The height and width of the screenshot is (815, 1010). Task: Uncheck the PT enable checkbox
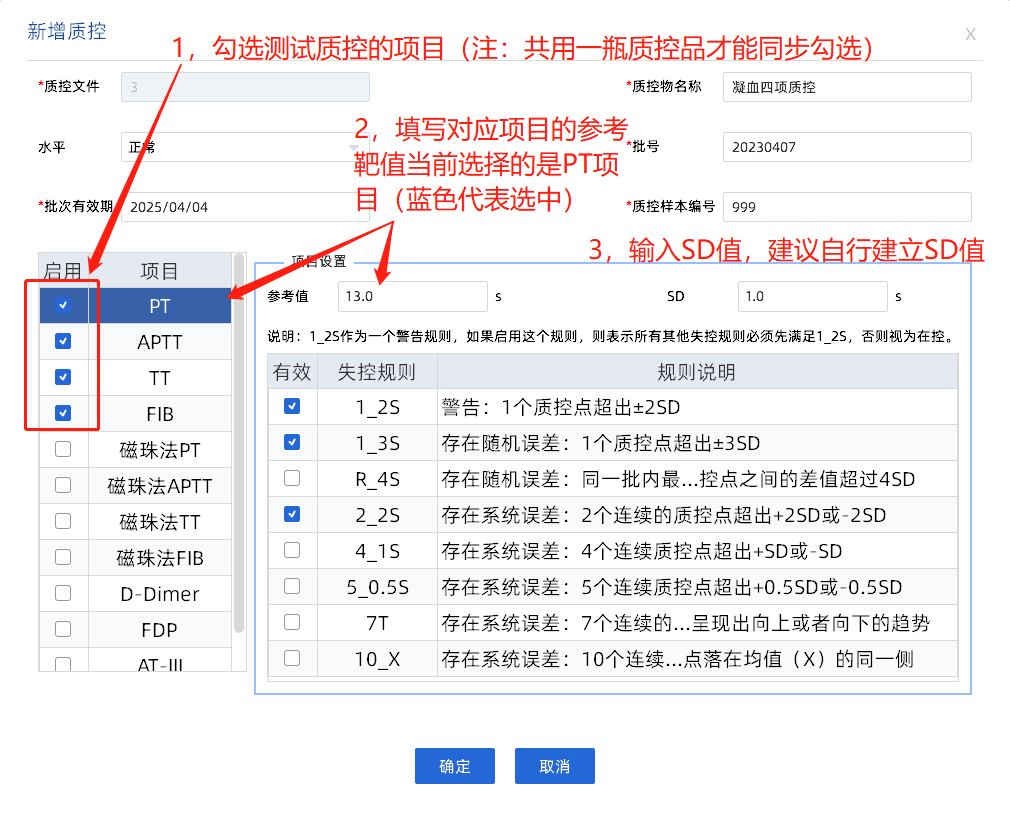(x=63, y=305)
